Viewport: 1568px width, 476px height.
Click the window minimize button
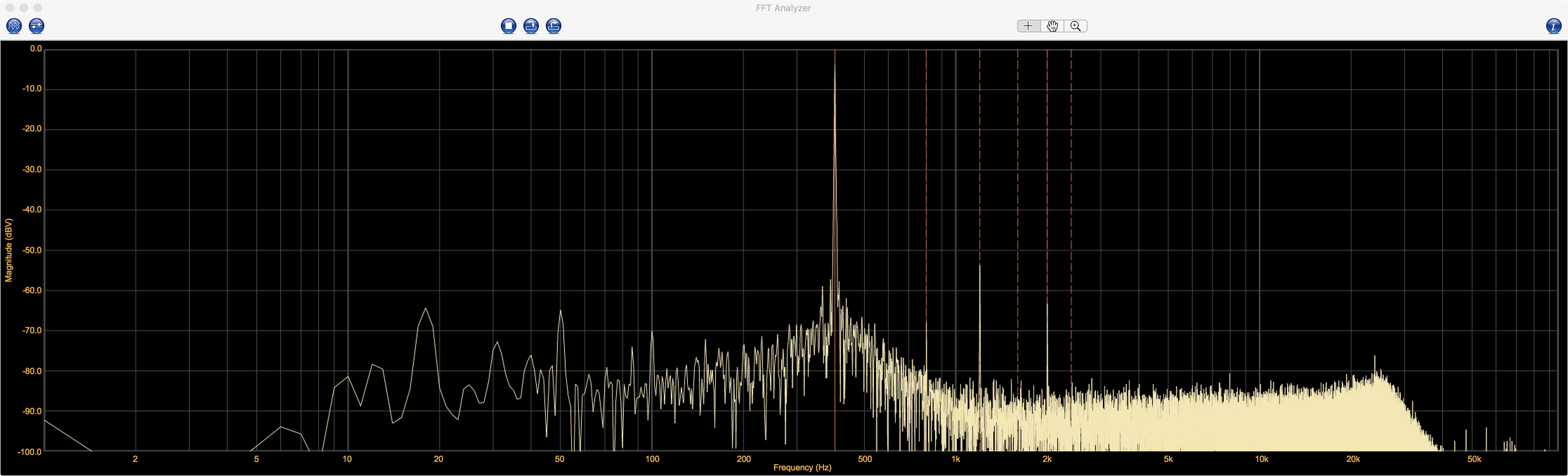click(x=24, y=8)
